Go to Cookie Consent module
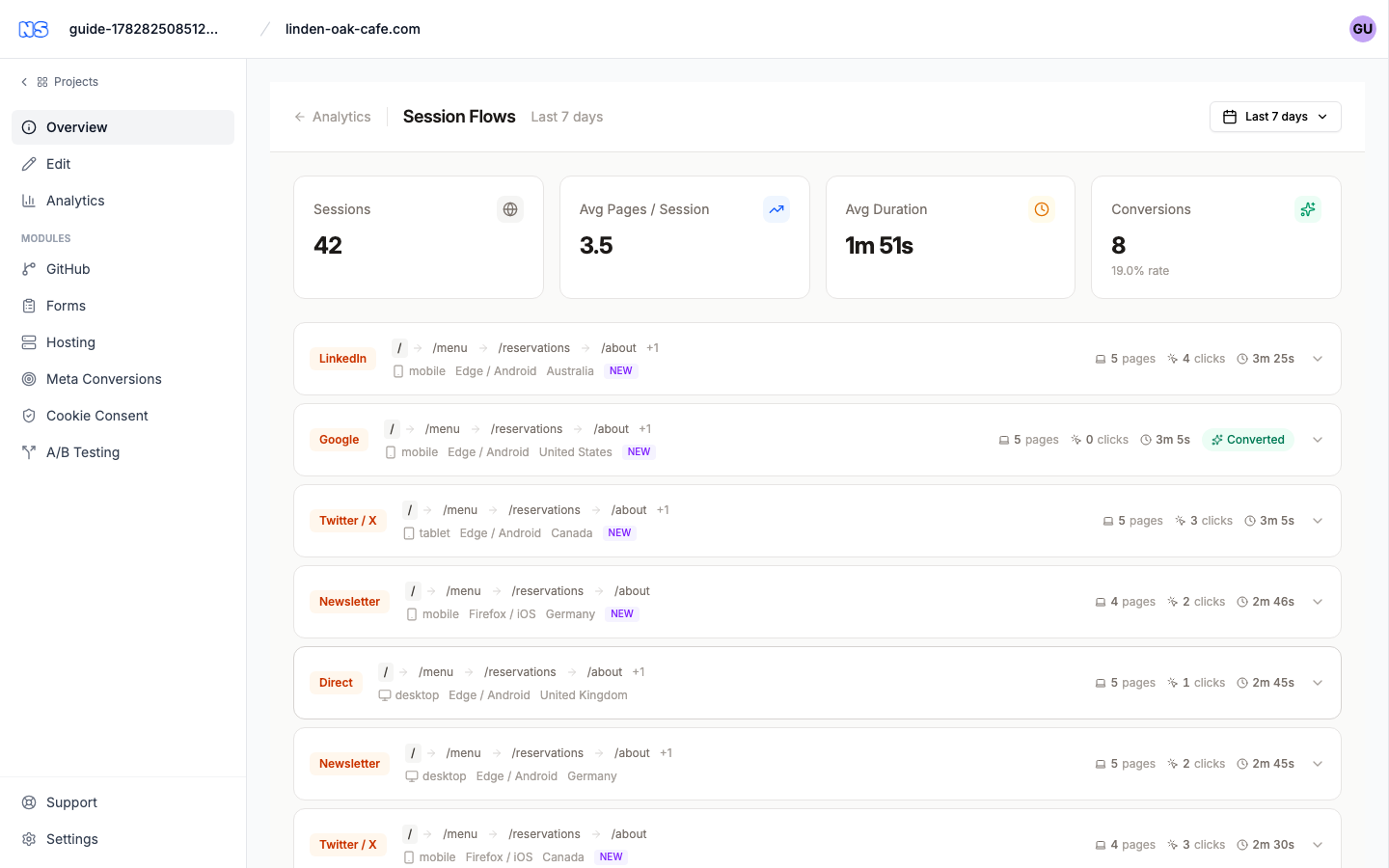This screenshot has width=1389, height=868. [x=123, y=416]
